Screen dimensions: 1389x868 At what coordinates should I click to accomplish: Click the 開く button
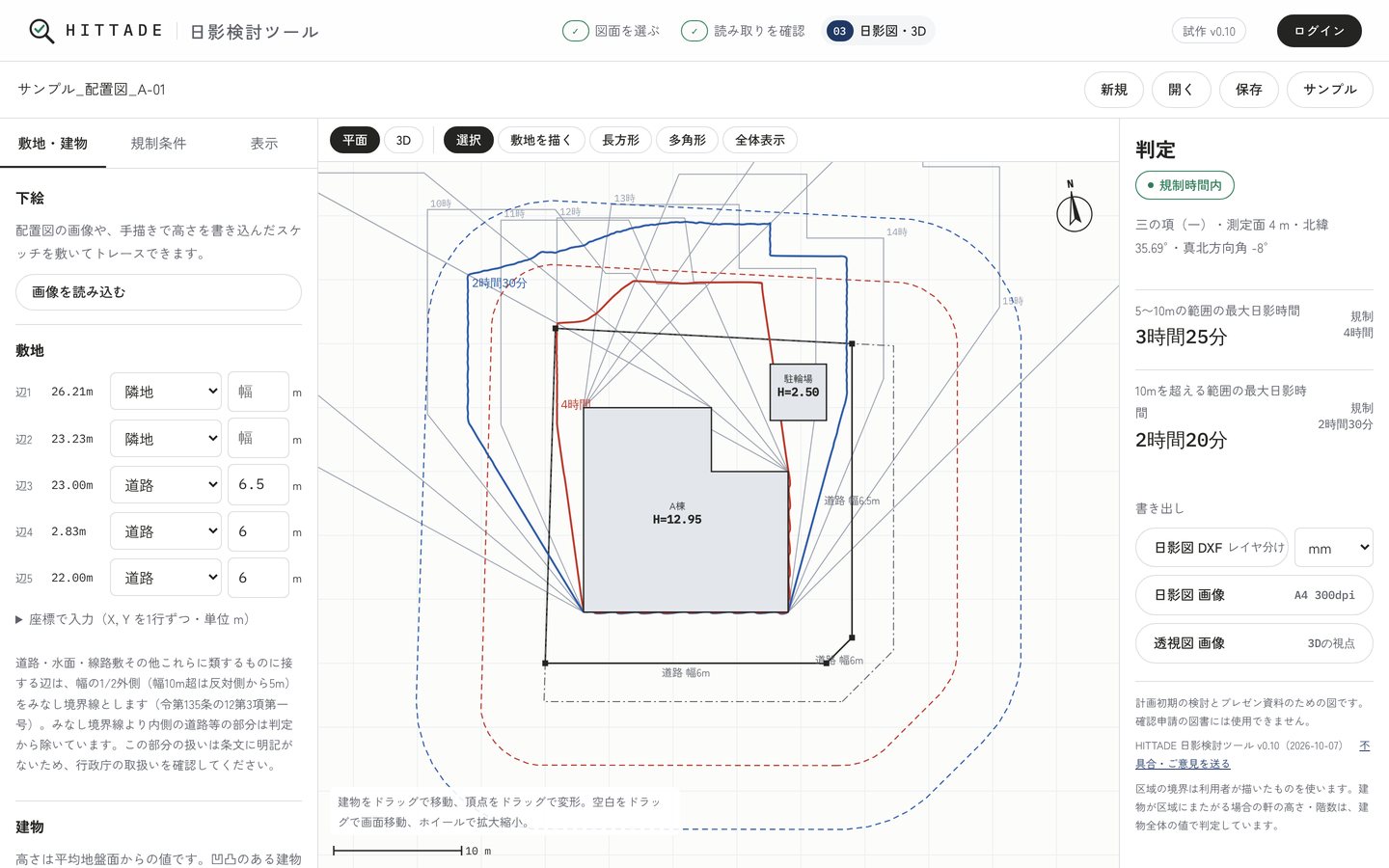coord(1182,90)
